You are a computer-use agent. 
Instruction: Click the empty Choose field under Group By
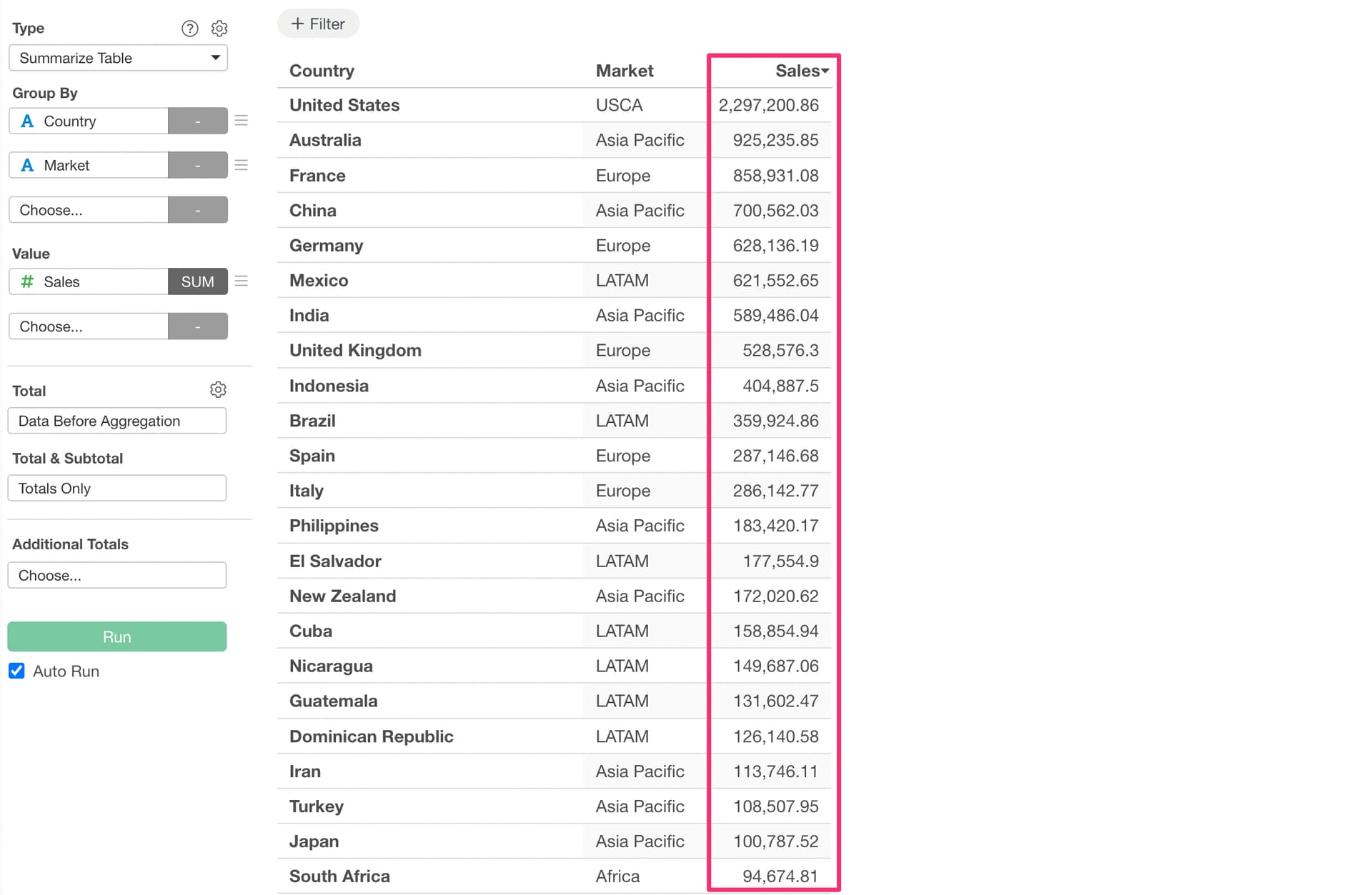coord(89,210)
